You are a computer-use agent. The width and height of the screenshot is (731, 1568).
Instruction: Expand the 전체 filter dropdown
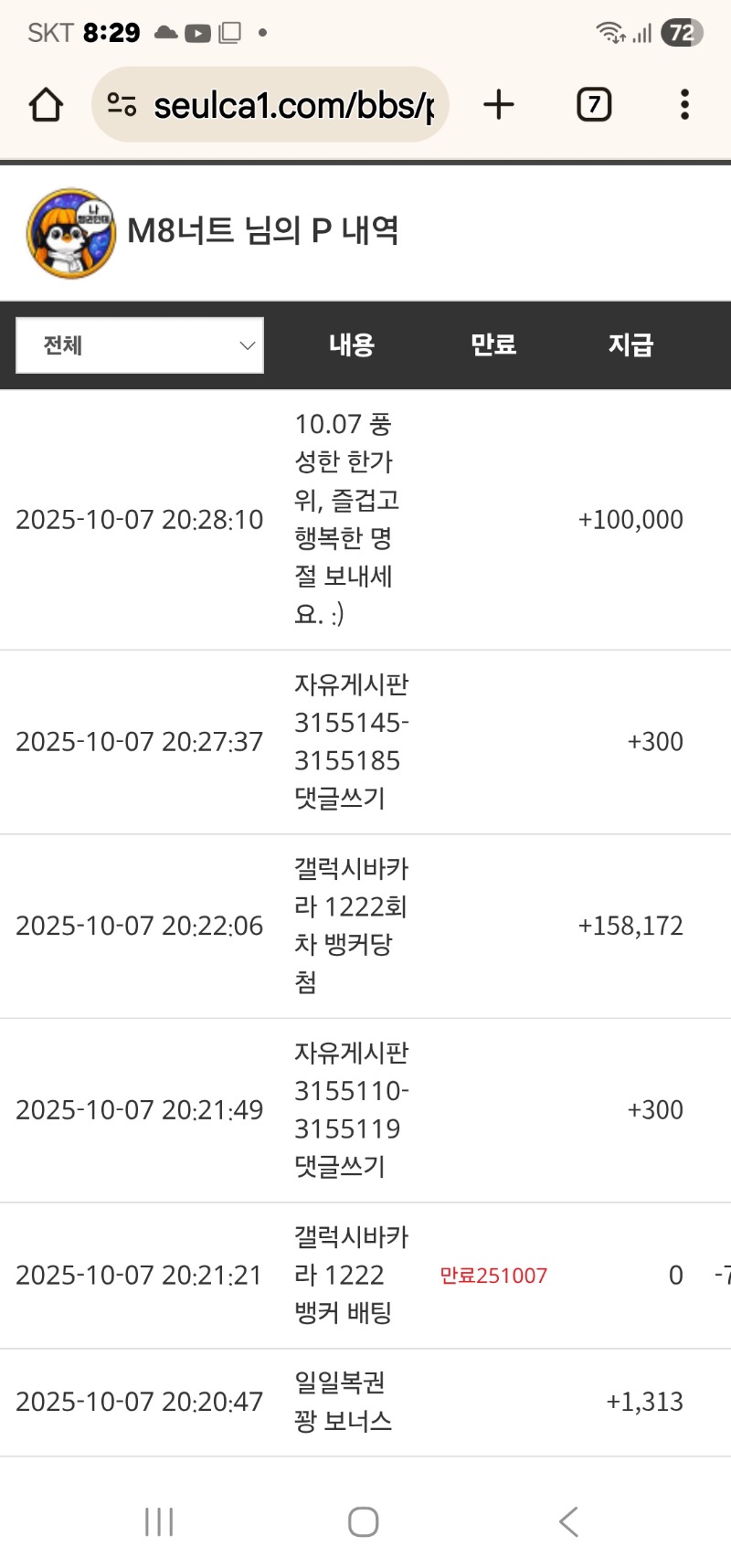pyautogui.click(x=139, y=345)
